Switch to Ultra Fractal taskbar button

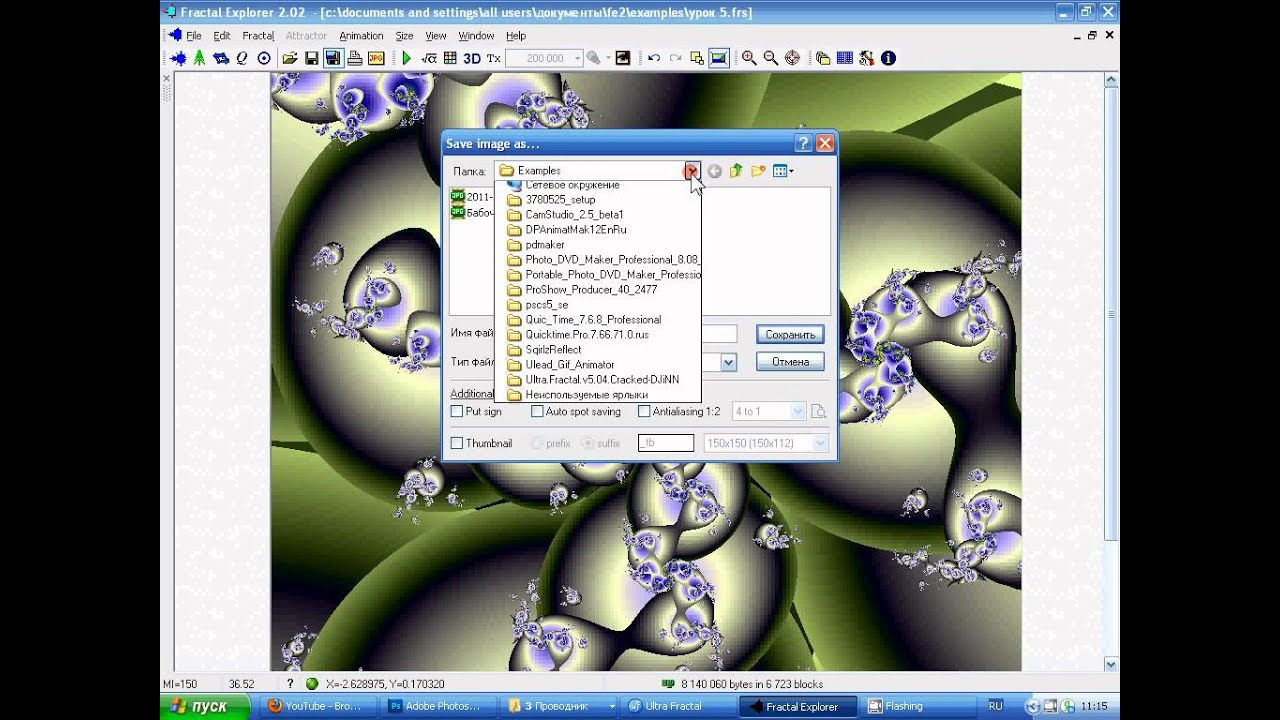point(678,706)
